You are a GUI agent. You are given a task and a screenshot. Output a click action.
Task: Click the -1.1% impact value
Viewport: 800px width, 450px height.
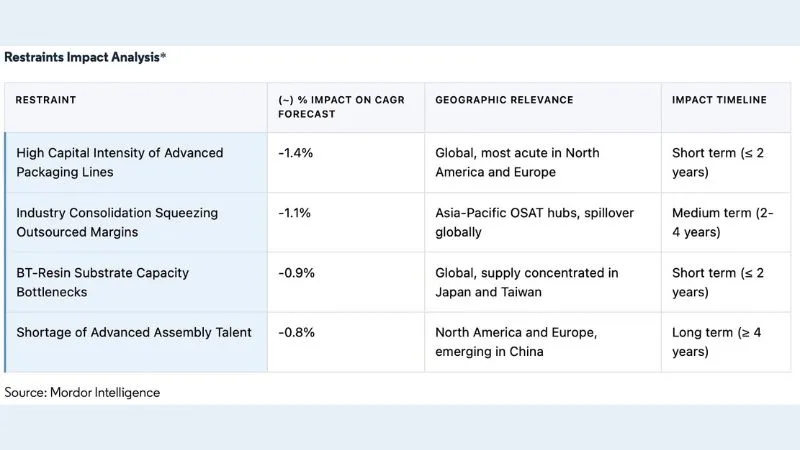point(294,213)
